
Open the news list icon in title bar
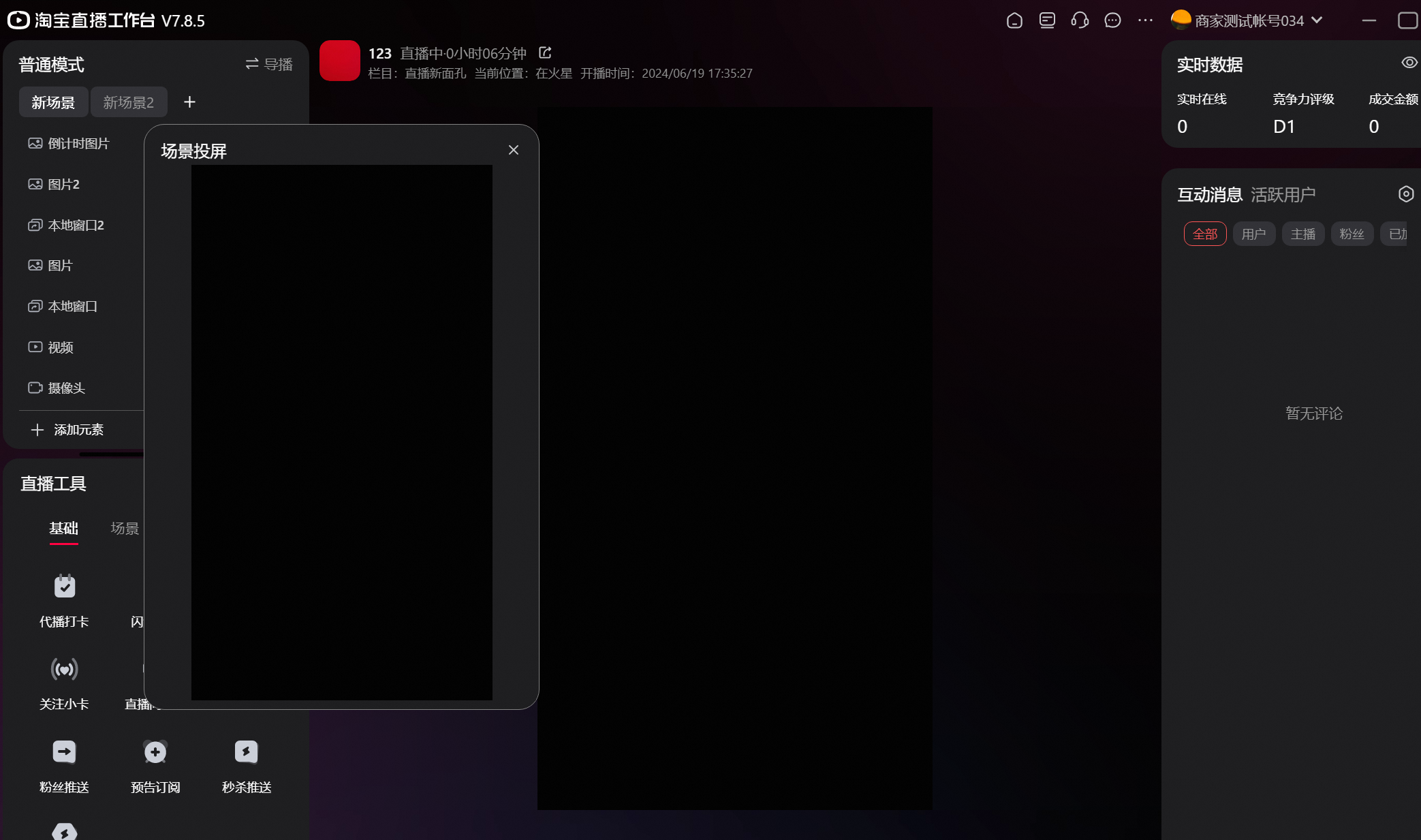1047,20
